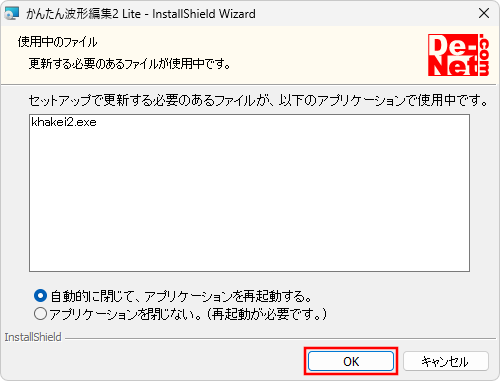This screenshot has width=500, height=381.
Task: Click the OK button
Action: tap(351, 361)
